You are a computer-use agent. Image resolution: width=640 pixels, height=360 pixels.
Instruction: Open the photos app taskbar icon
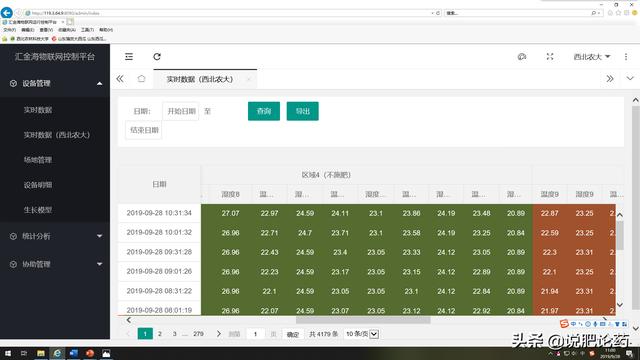click(x=106, y=353)
